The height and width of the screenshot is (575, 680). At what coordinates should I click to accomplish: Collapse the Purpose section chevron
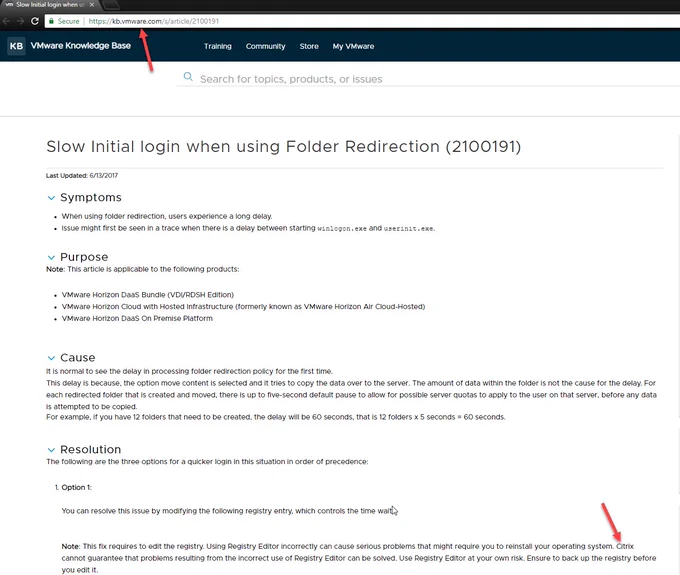point(51,258)
